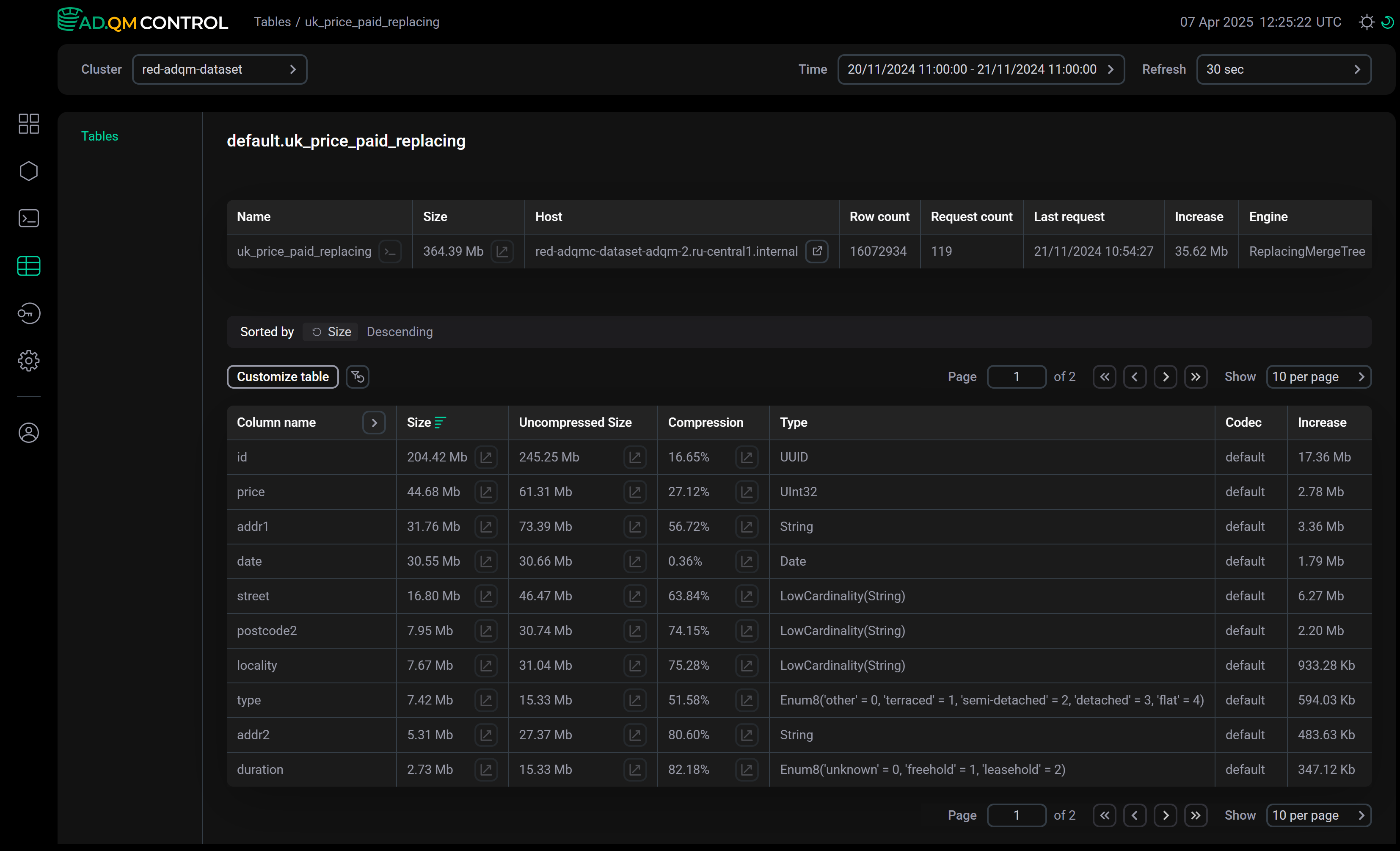Click console icon next to uk_price_paid_replacing name

coord(390,251)
